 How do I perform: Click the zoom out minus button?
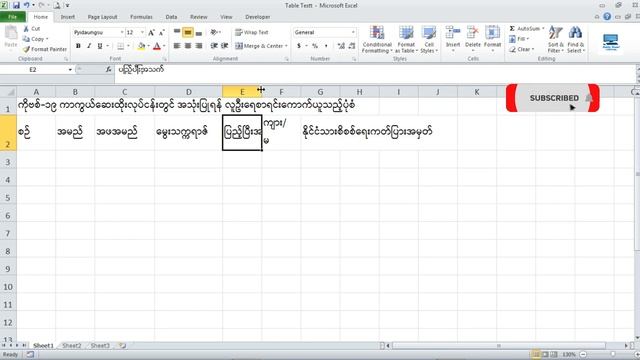pos(583,354)
